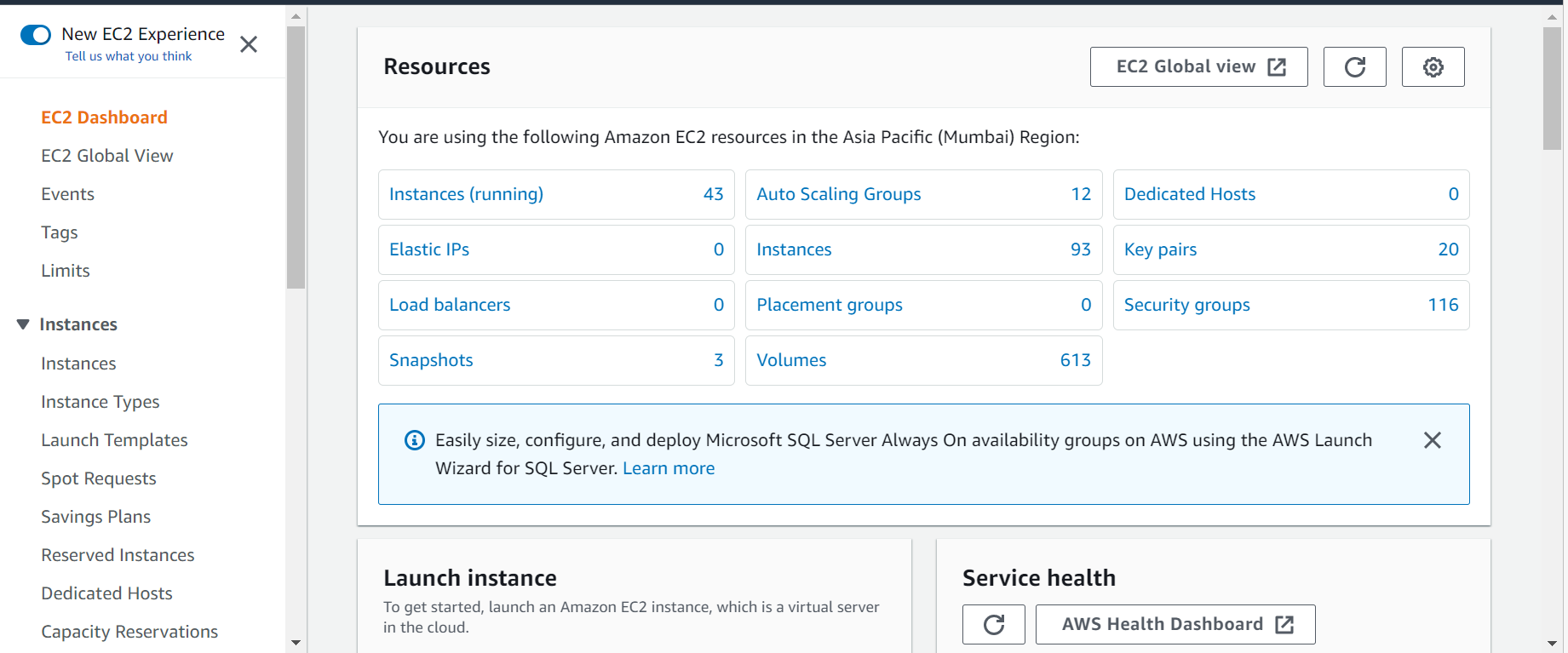Open 'Tell us what you think' link
1568x653 pixels.
click(x=129, y=56)
